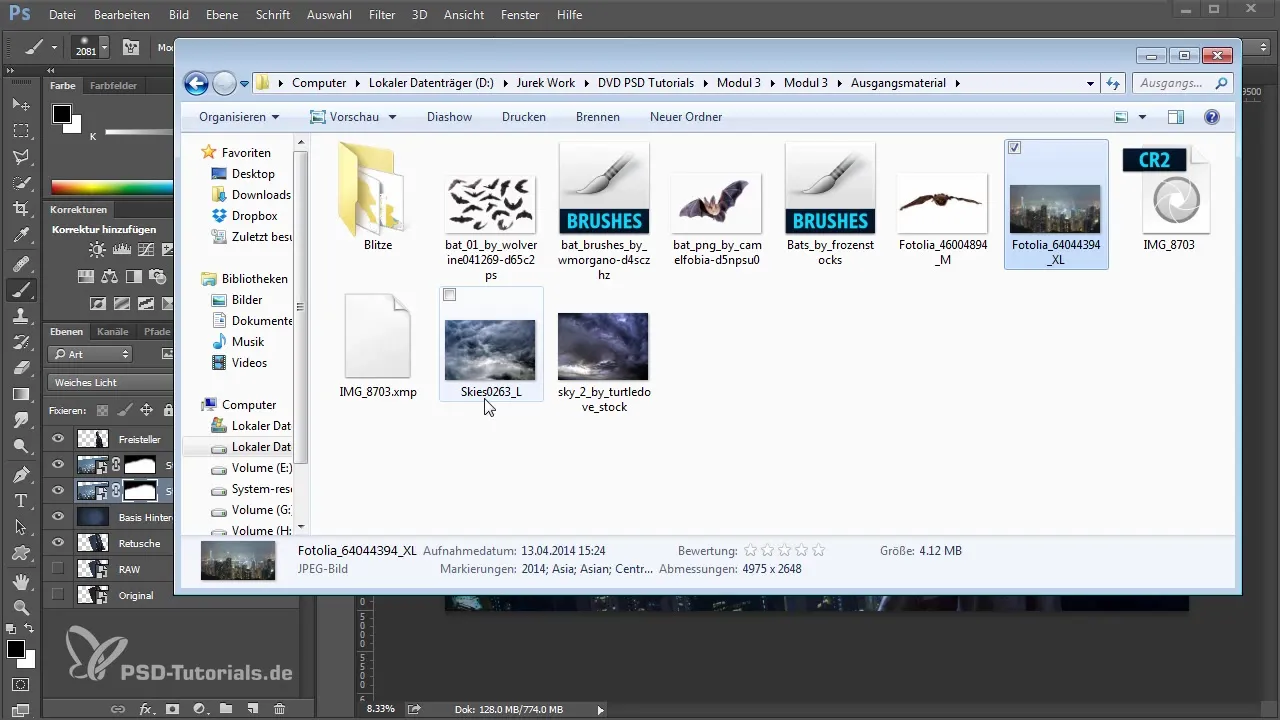Open the Organisieren dropdown

tap(239, 117)
